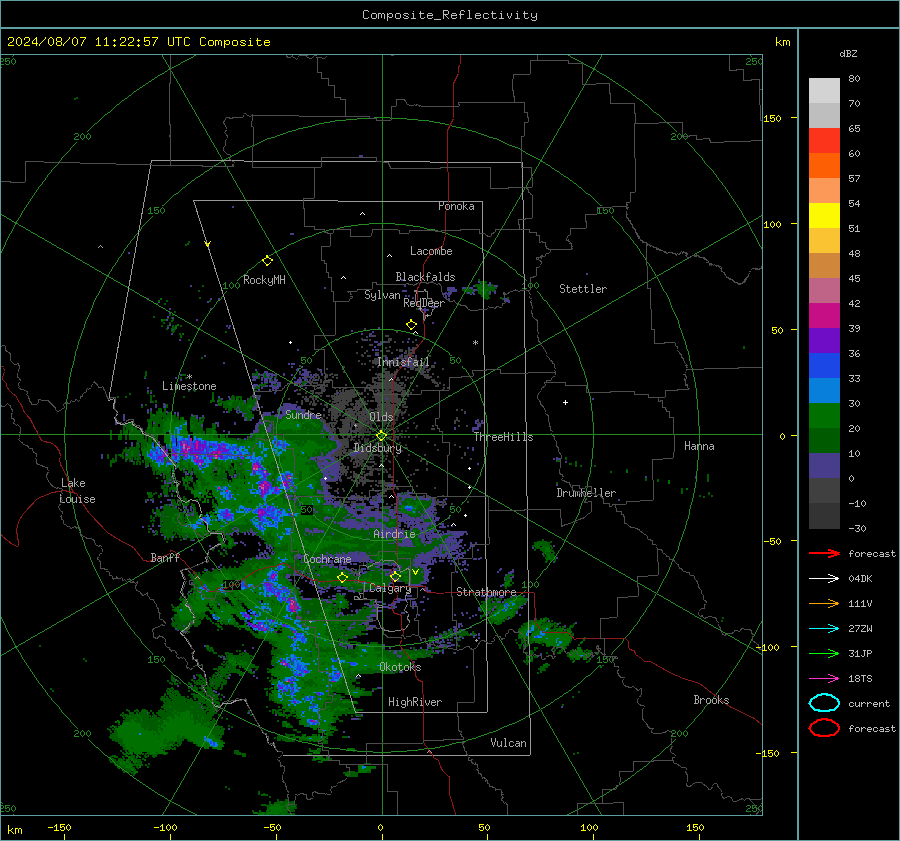This screenshot has height=841, width=900.
Task: Click the Blackfalds label
Action: (x=425, y=277)
